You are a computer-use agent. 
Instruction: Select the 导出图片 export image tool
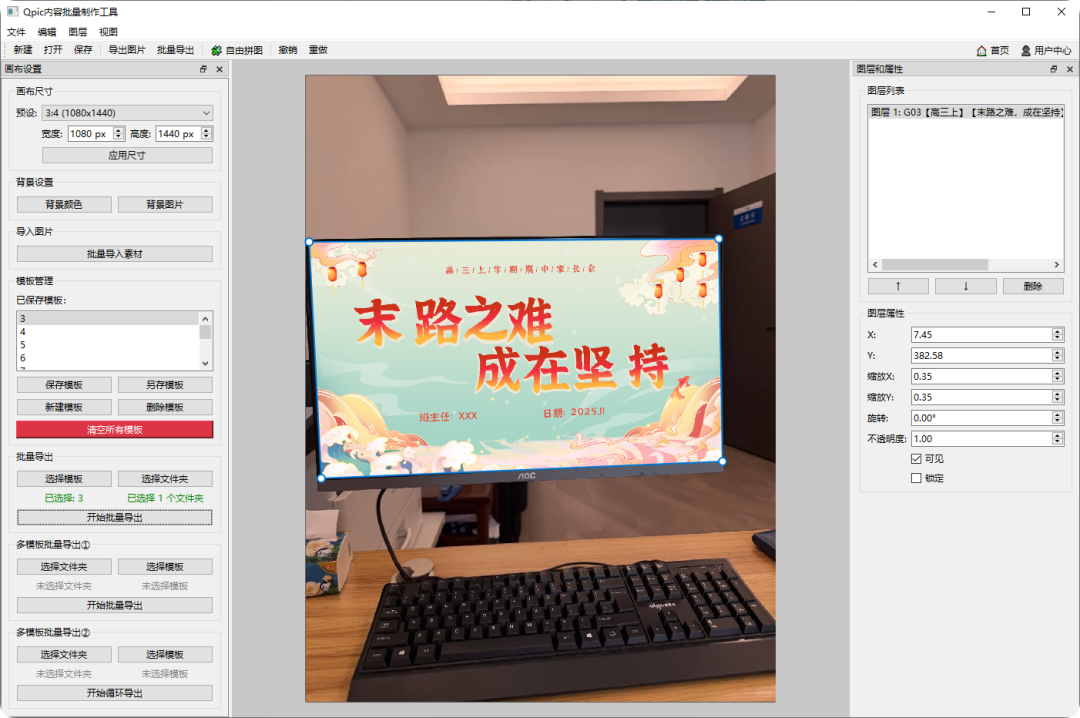(125, 50)
